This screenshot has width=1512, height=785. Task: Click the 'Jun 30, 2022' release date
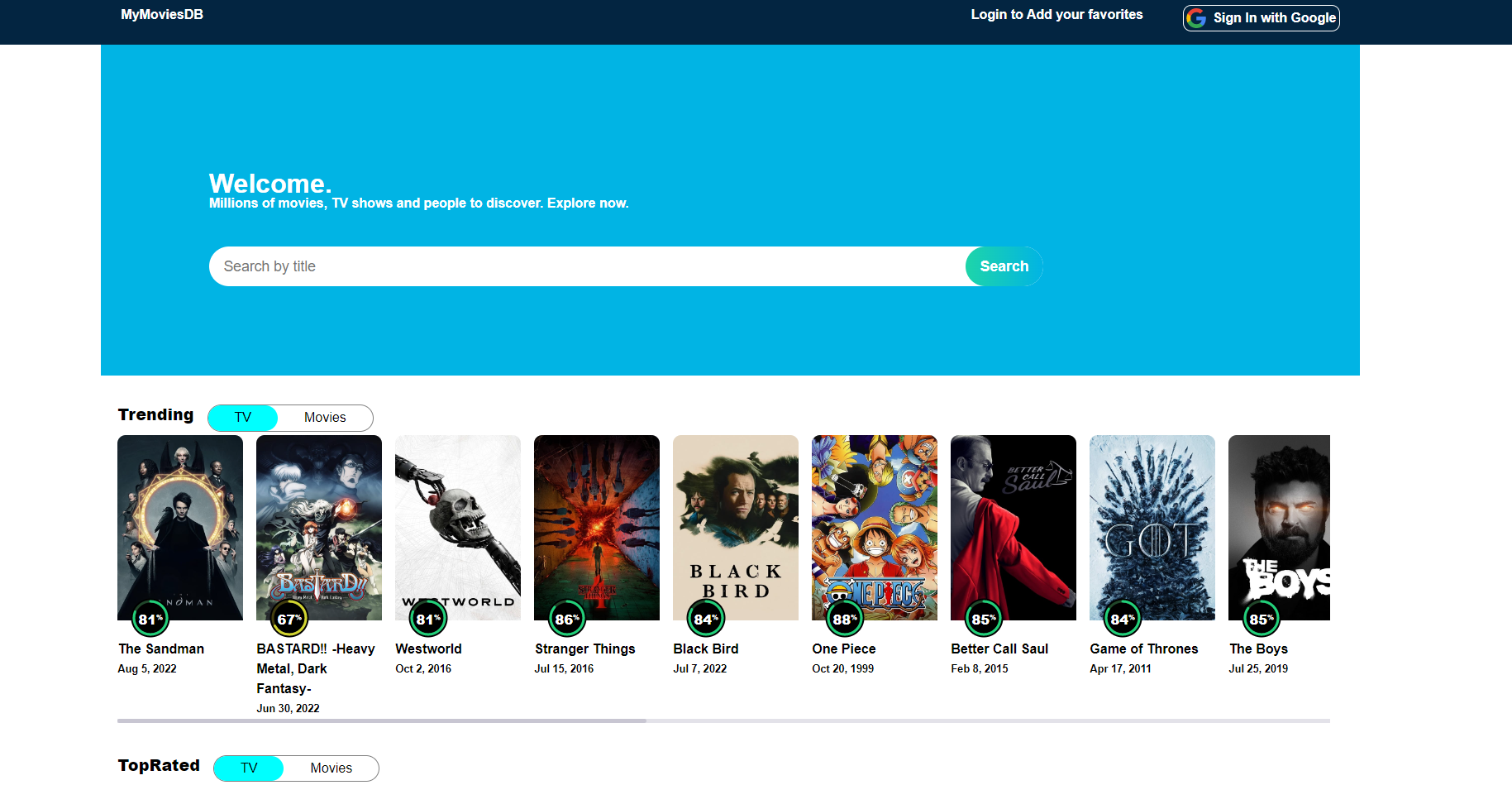(x=288, y=709)
